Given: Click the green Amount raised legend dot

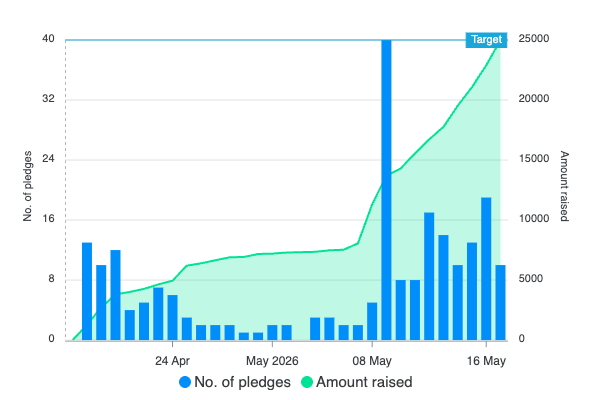Looking at the screenshot, I should pyautogui.click(x=307, y=382).
